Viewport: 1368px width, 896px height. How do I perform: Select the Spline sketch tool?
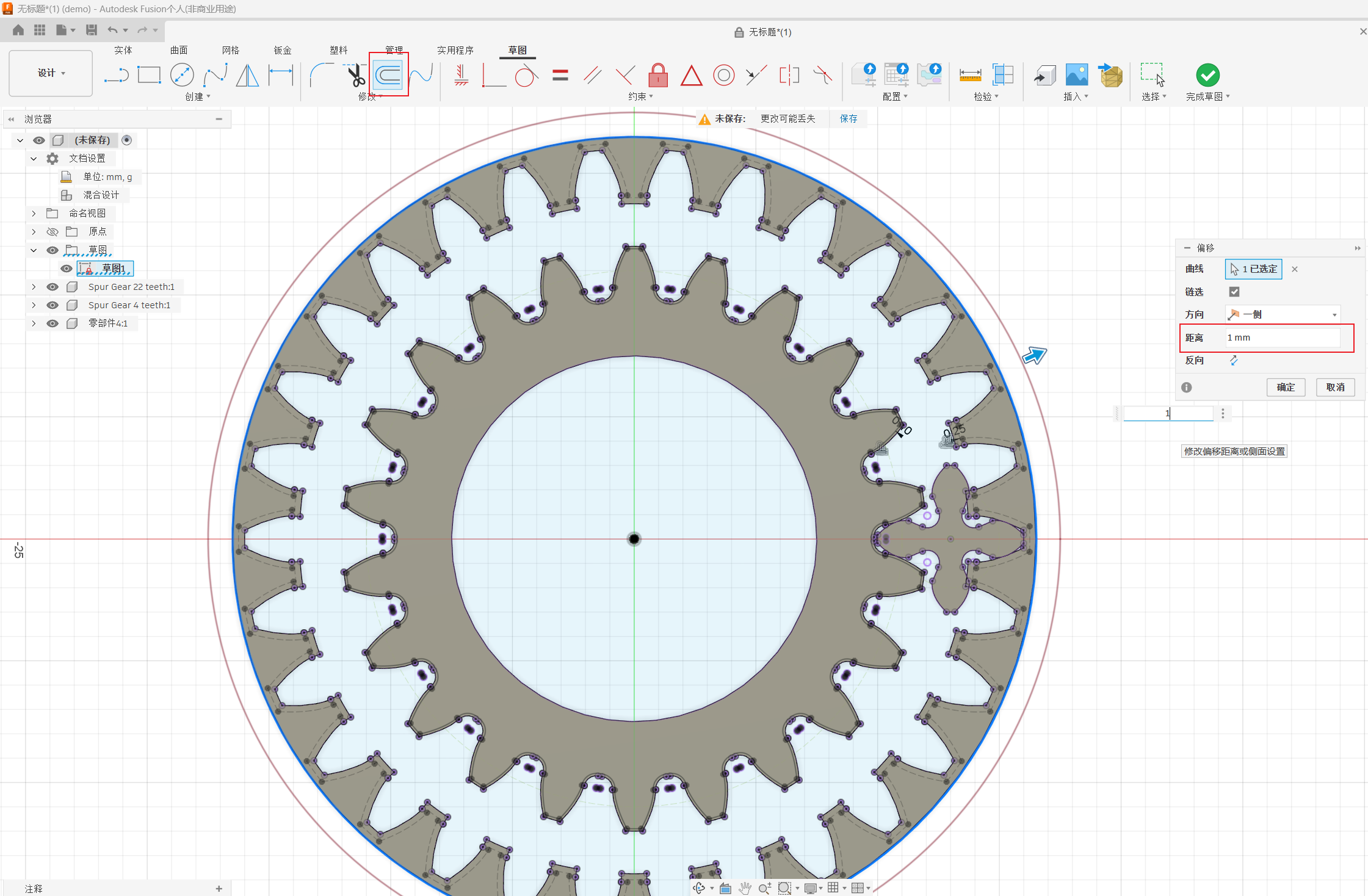(215, 76)
